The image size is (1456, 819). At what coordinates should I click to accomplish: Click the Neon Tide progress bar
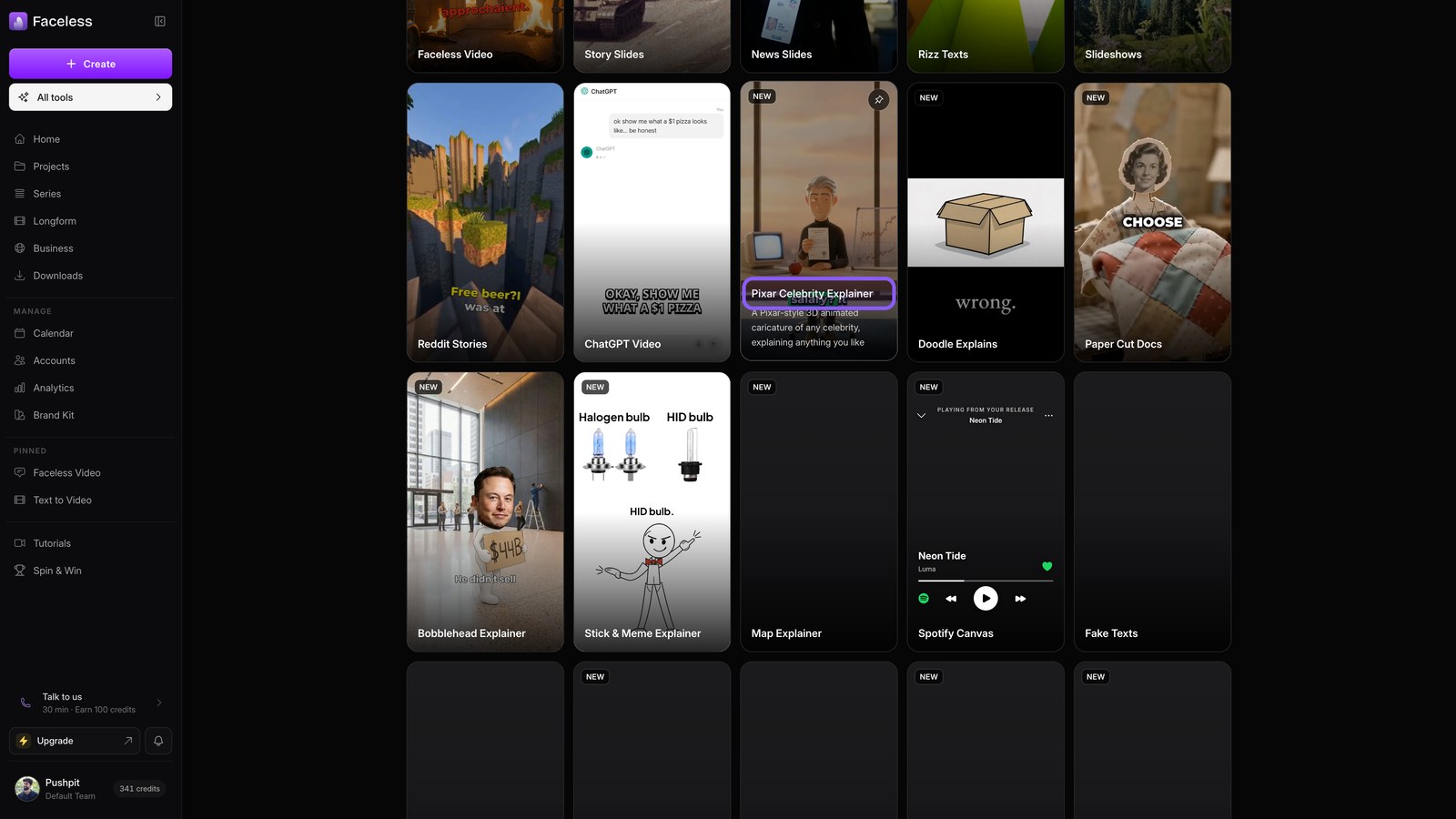986,581
